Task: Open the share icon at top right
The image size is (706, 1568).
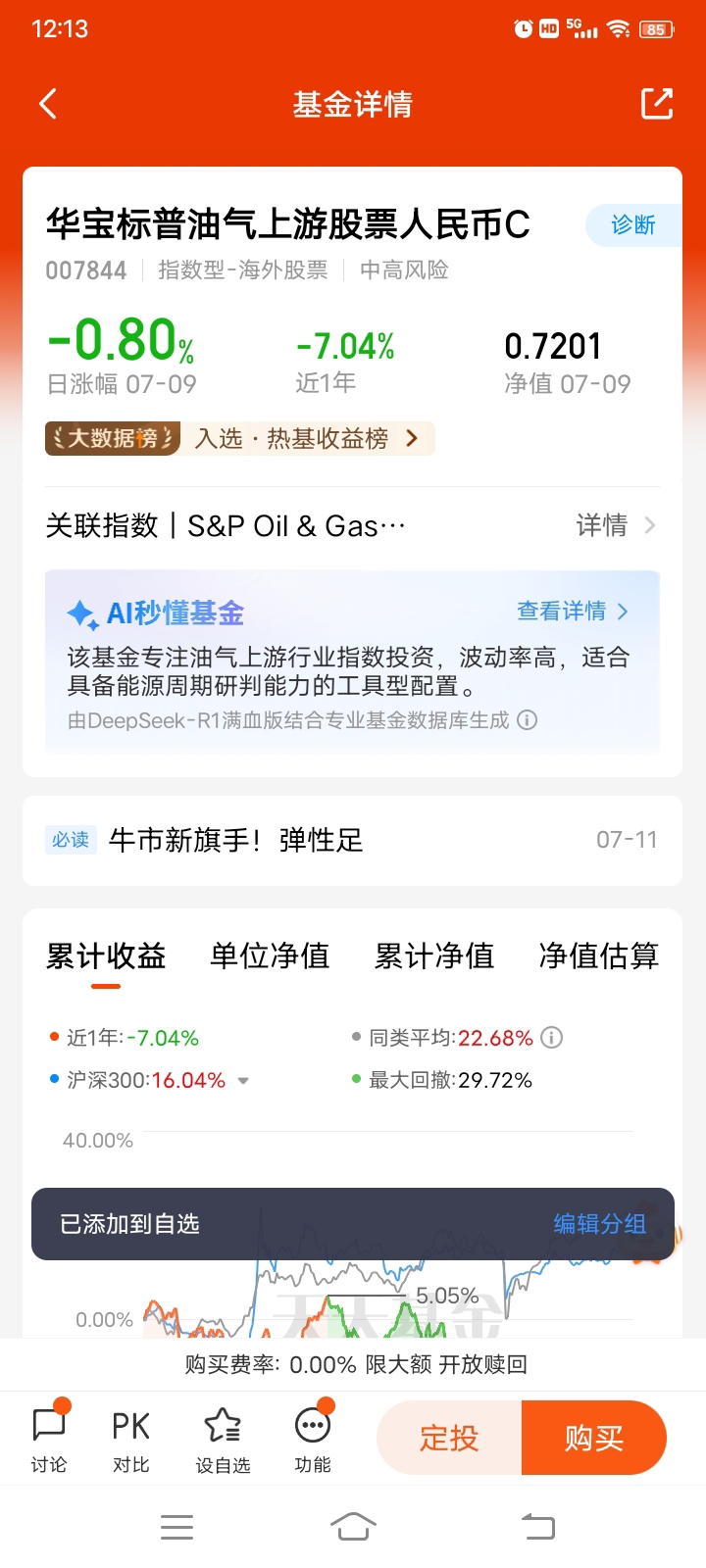Action: coord(657,104)
